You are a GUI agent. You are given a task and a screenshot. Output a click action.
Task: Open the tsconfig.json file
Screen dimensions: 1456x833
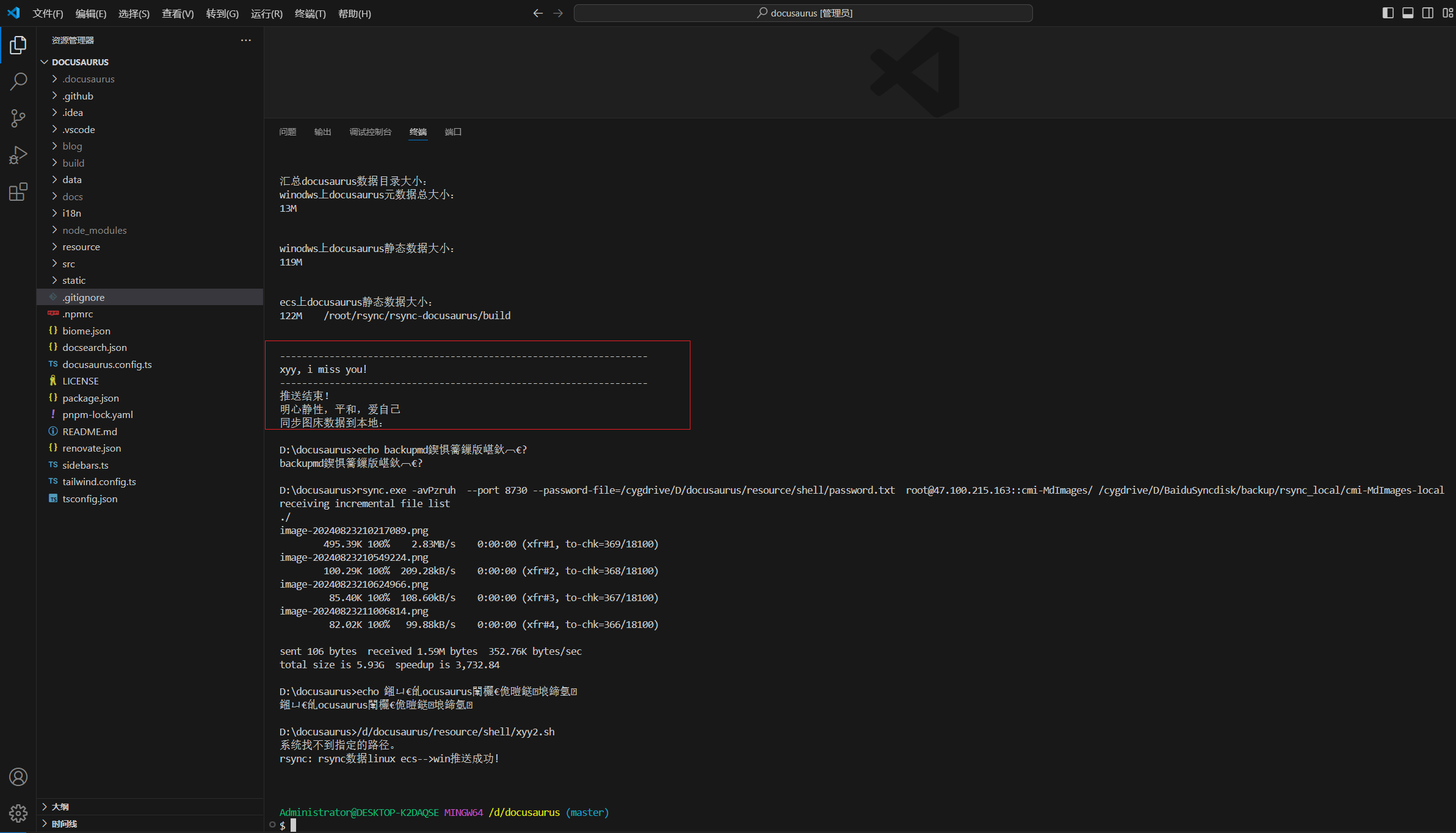tap(150, 499)
